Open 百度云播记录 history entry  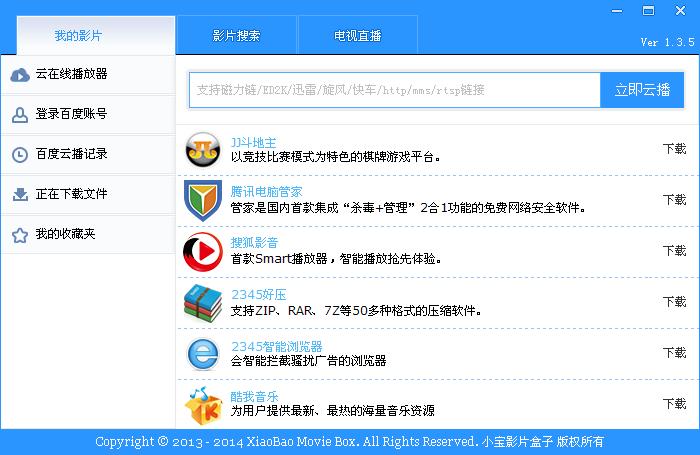pyautogui.click(x=71, y=154)
